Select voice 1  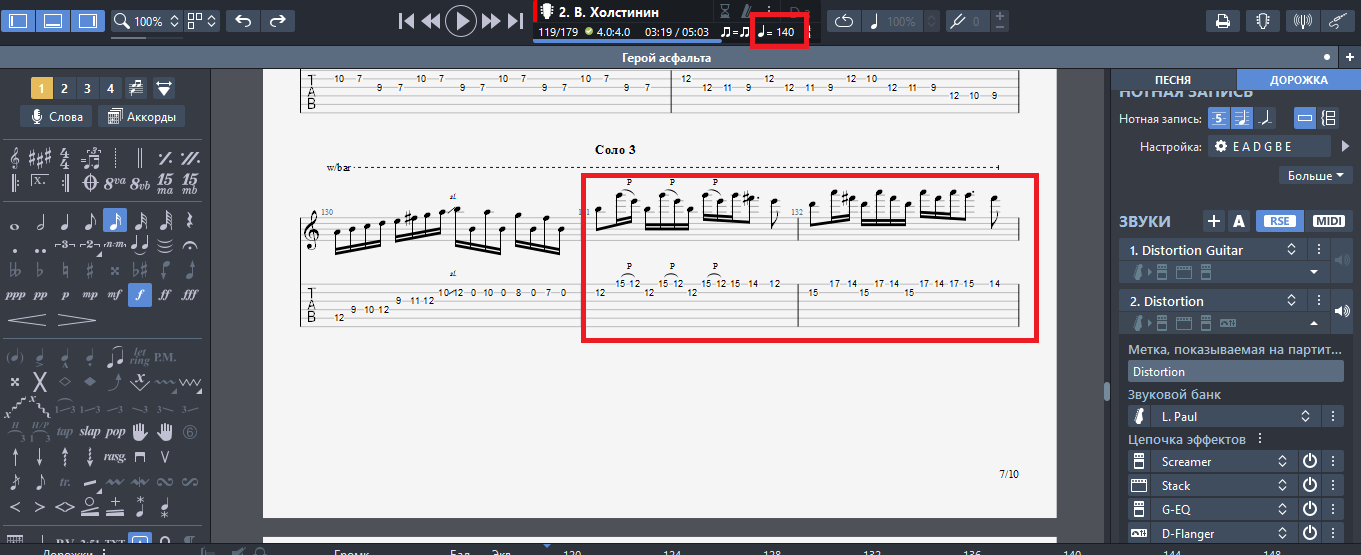[42, 87]
